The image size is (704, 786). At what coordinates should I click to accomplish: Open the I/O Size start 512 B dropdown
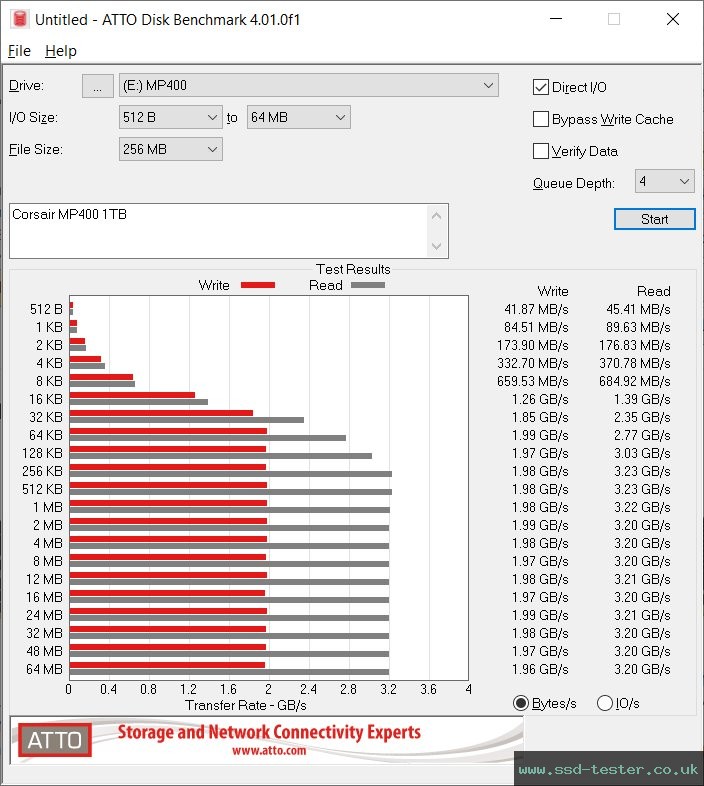pos(170,117)
